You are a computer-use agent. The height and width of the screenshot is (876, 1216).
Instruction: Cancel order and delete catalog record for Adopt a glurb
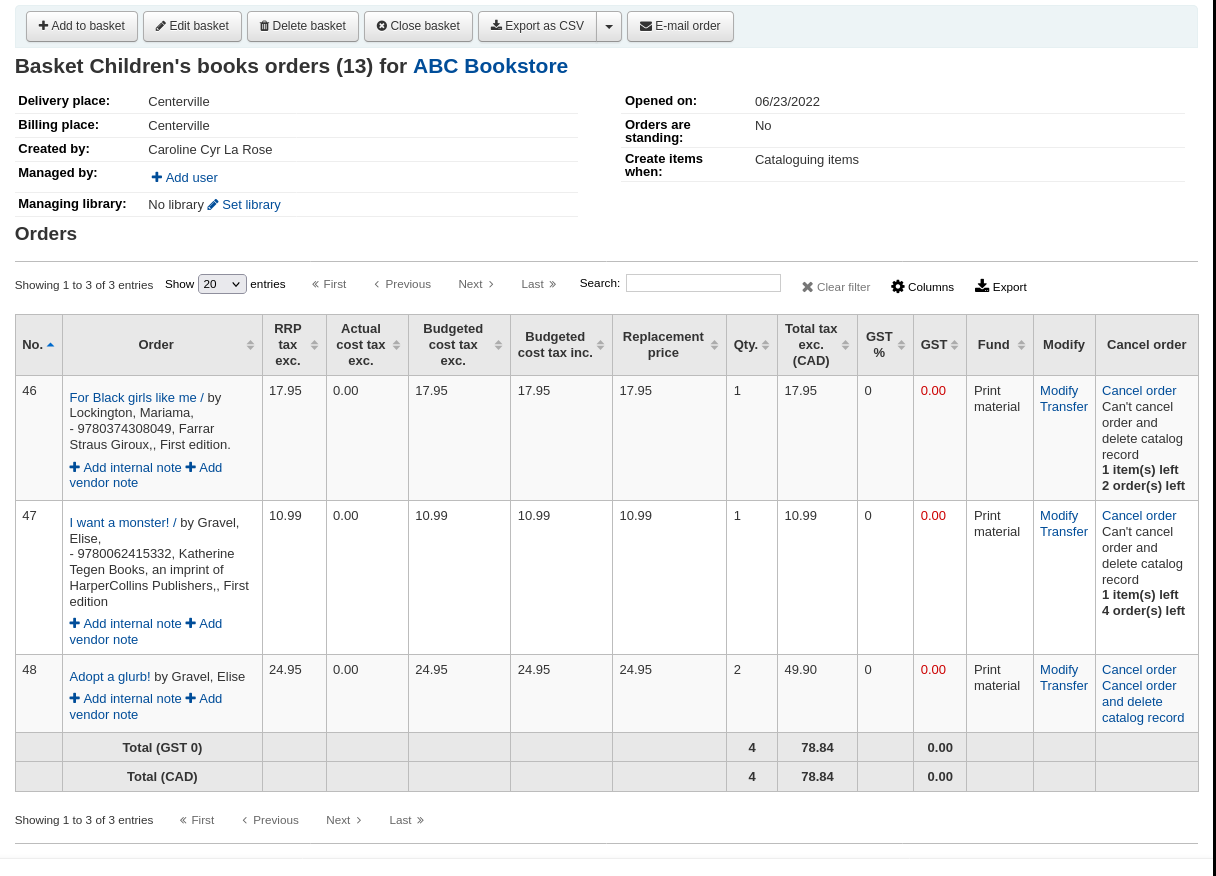pyautogui.click(x=1142, y=701)
